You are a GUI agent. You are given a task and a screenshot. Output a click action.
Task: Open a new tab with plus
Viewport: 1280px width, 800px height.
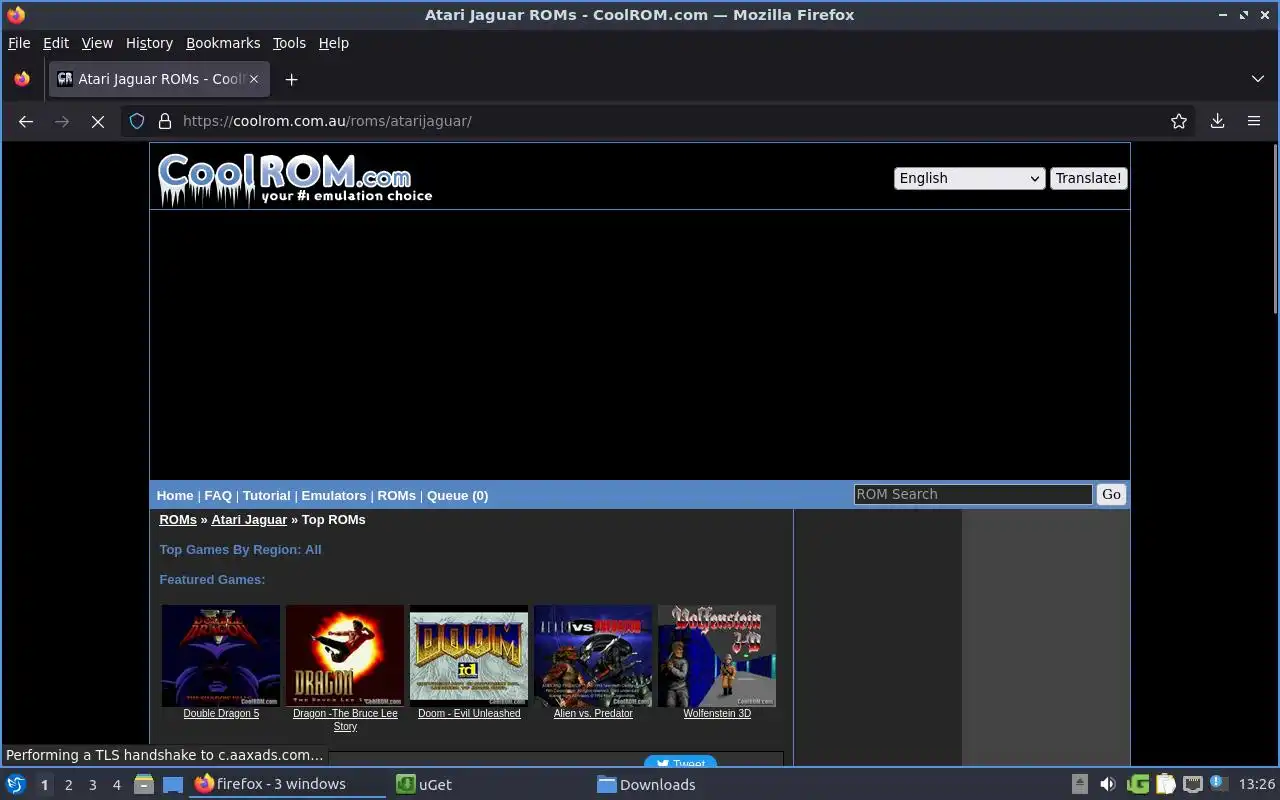[x=291, y=79]
